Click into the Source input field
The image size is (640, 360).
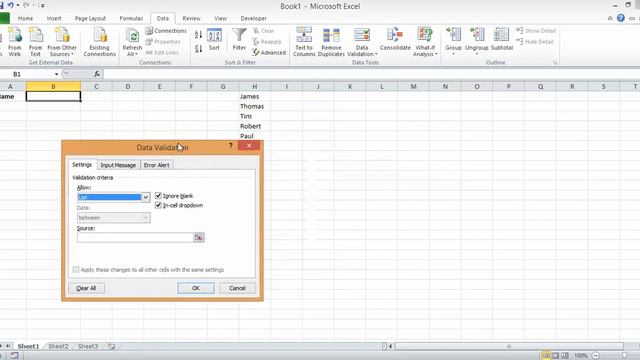click(135, 238)
